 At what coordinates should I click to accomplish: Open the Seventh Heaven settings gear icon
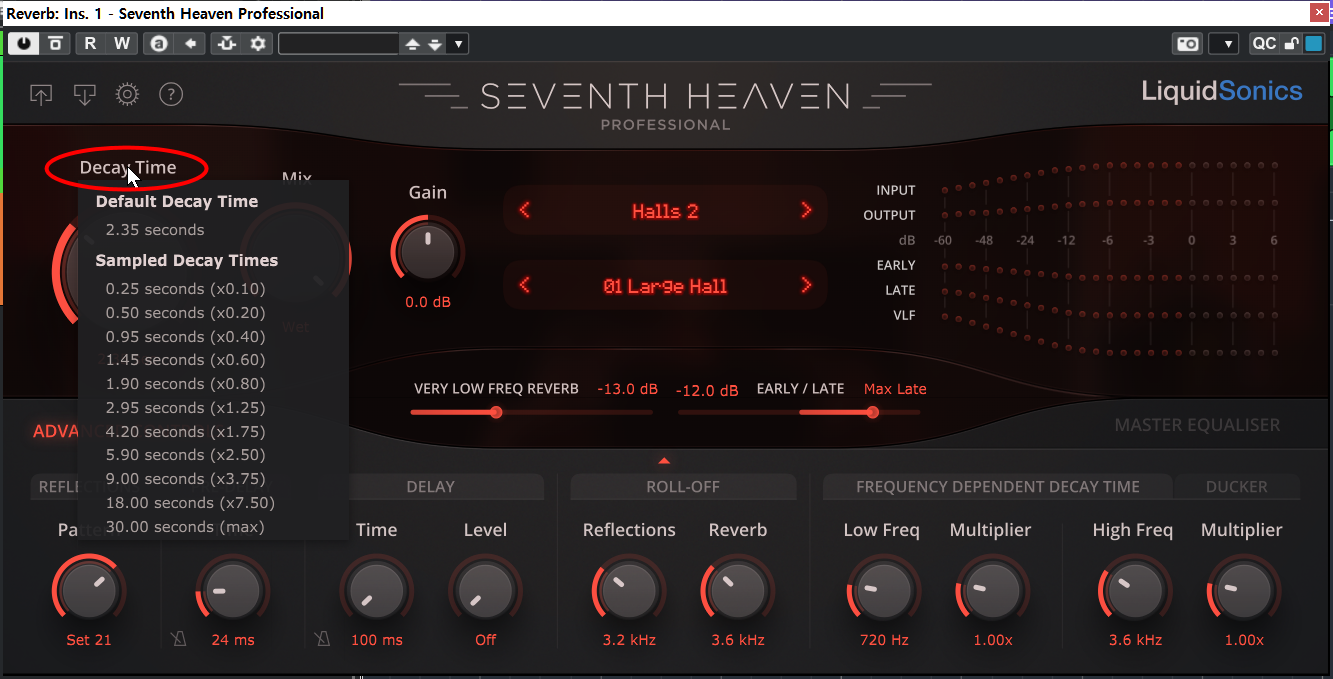pyautogui.click(x=127, y=95)
